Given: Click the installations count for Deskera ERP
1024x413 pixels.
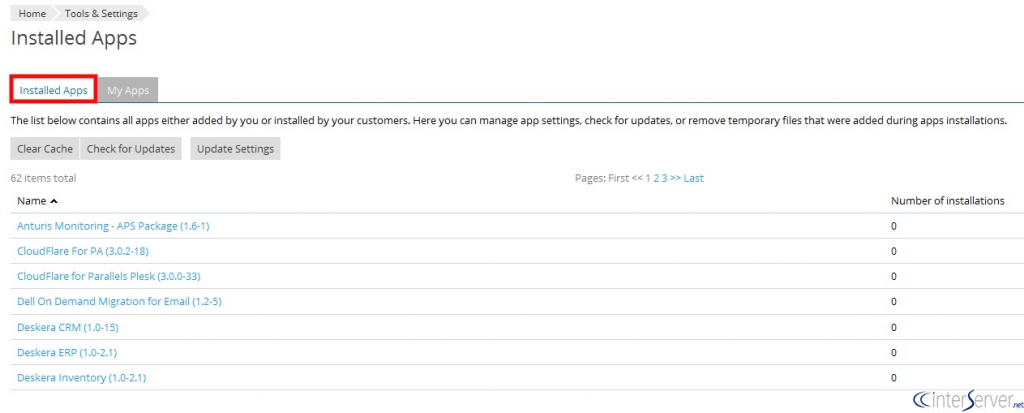Looking at the screenshot, I should [x=894, y=352].
